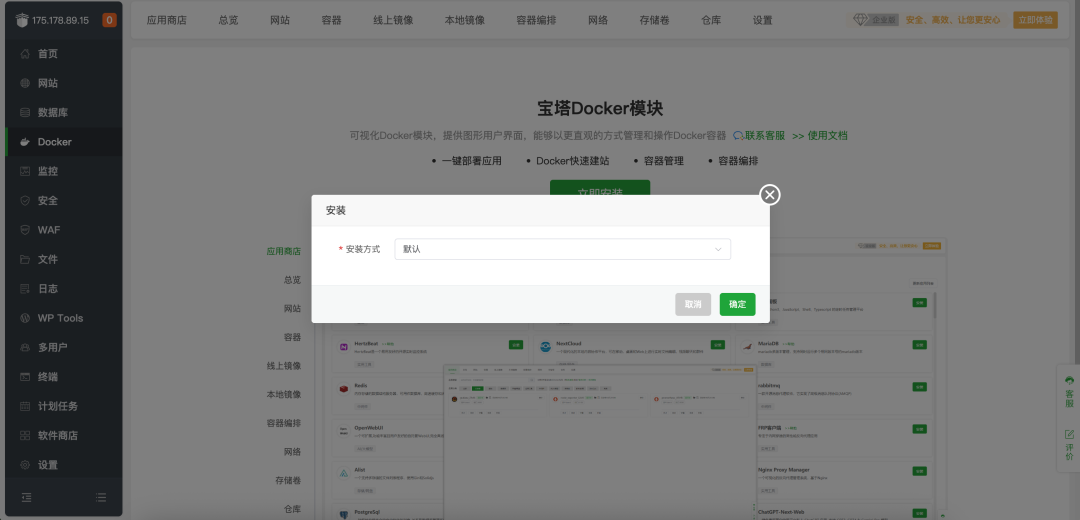
Task: Click 本地镜像 label in preview image list
Action: tap(284, 395)
